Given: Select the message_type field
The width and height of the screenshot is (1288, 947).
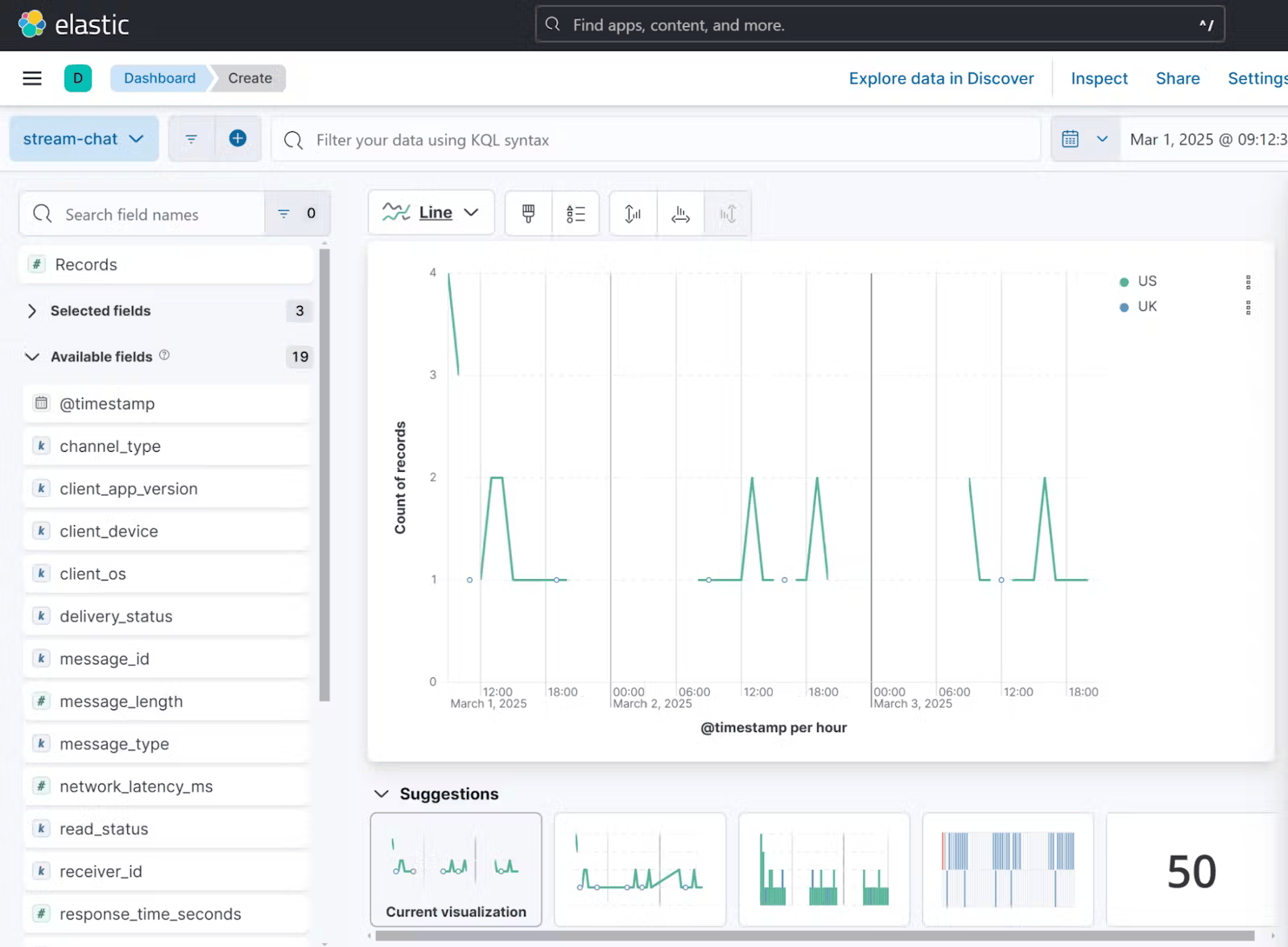Looking at the screenshot, I should click(x=167, y=744).
